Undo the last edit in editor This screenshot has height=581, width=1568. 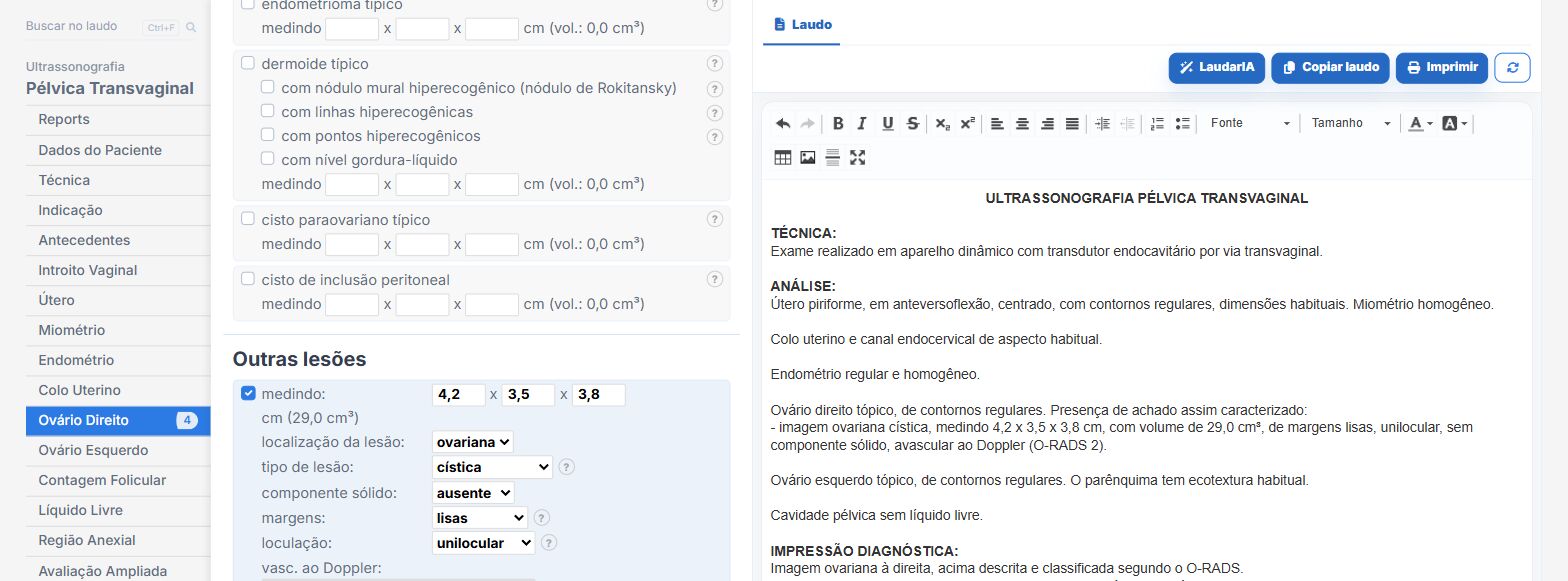tap(783, 124)
